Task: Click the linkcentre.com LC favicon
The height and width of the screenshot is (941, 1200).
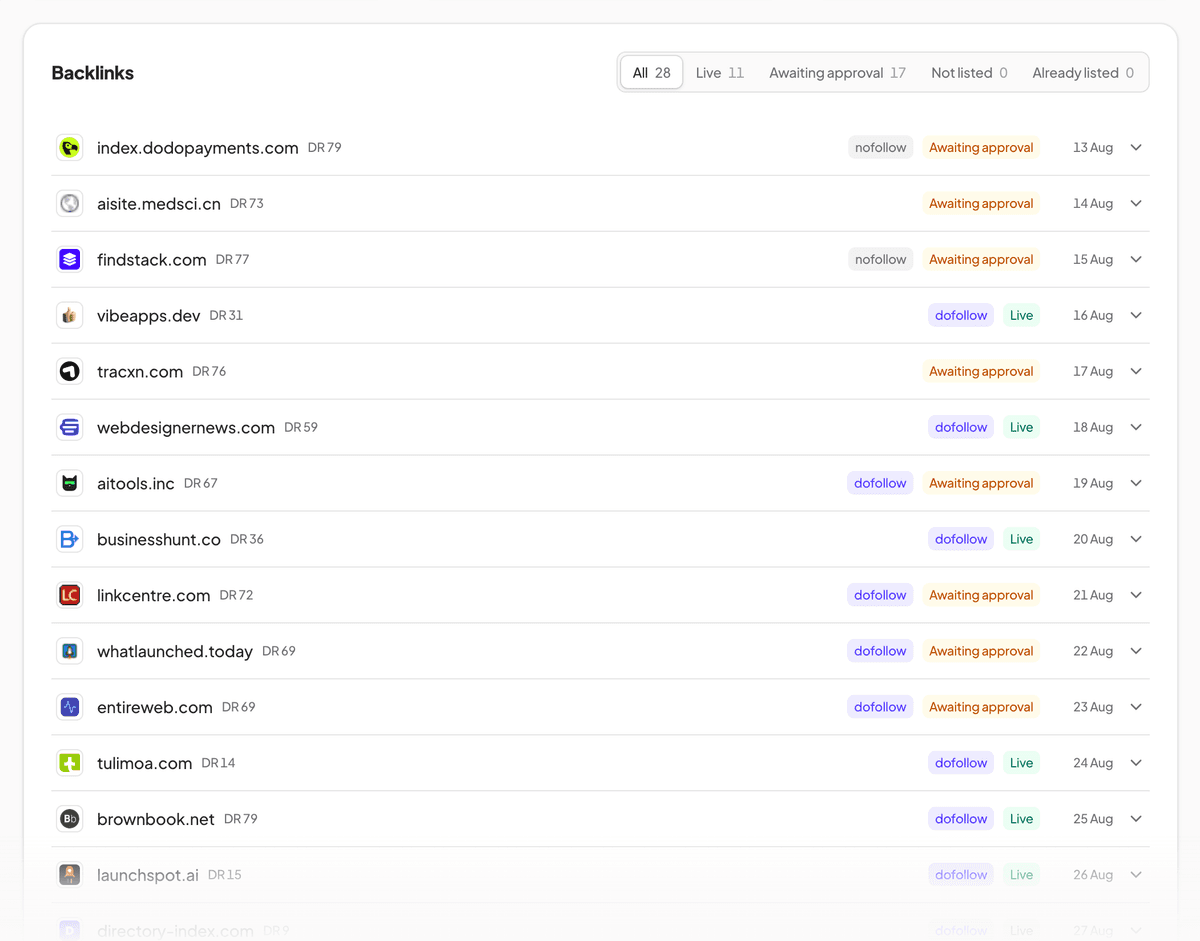Action: (x=69, y=596)
